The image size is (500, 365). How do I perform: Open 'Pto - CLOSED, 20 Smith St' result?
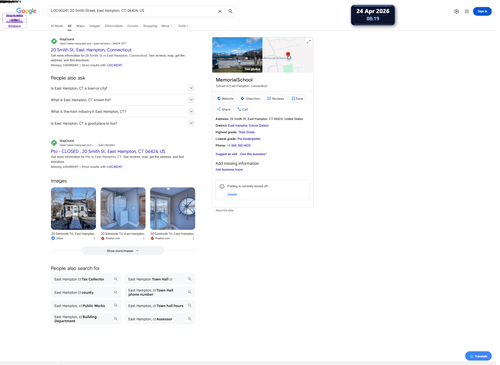[x=108, y=151]
